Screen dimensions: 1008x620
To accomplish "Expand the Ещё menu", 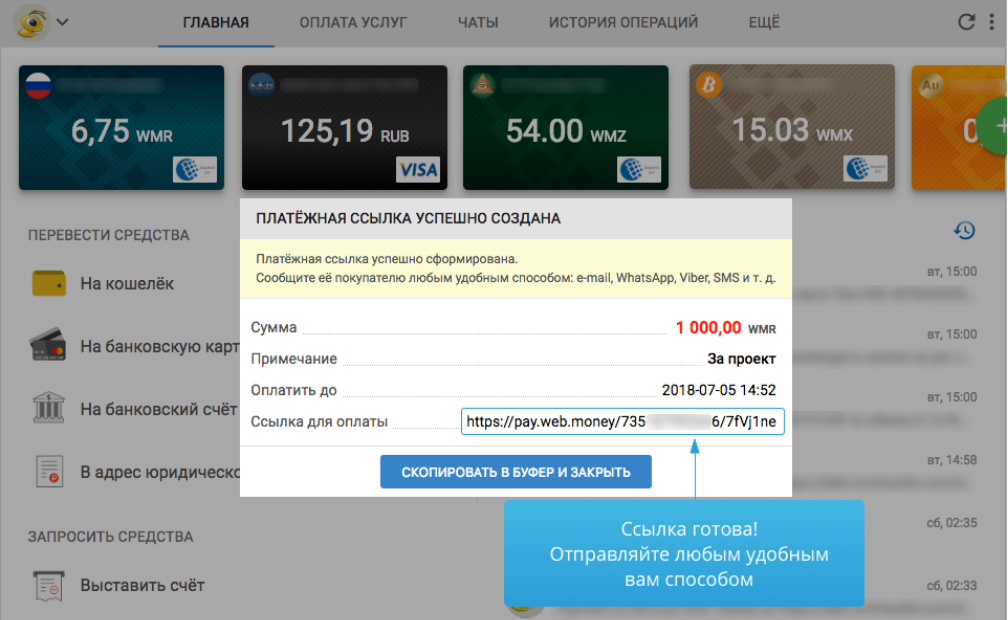I will 764,22.
